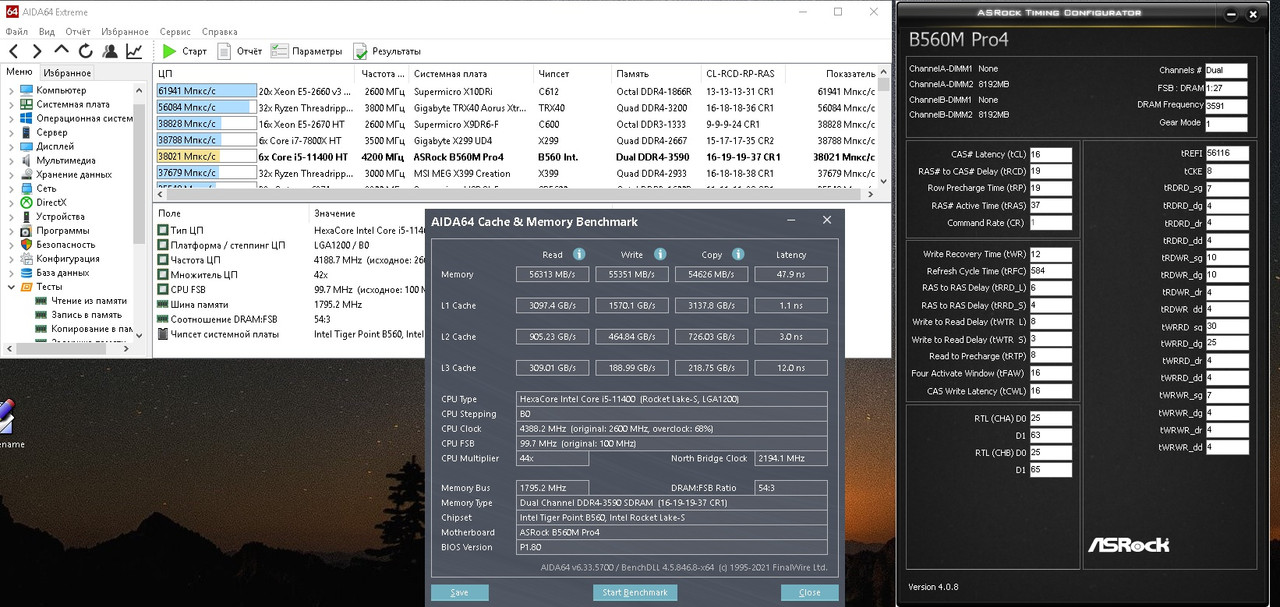The width and height of the screenshot is (1280, 607).
Task: Click the Write column info icon
Action: click(660, 254)
